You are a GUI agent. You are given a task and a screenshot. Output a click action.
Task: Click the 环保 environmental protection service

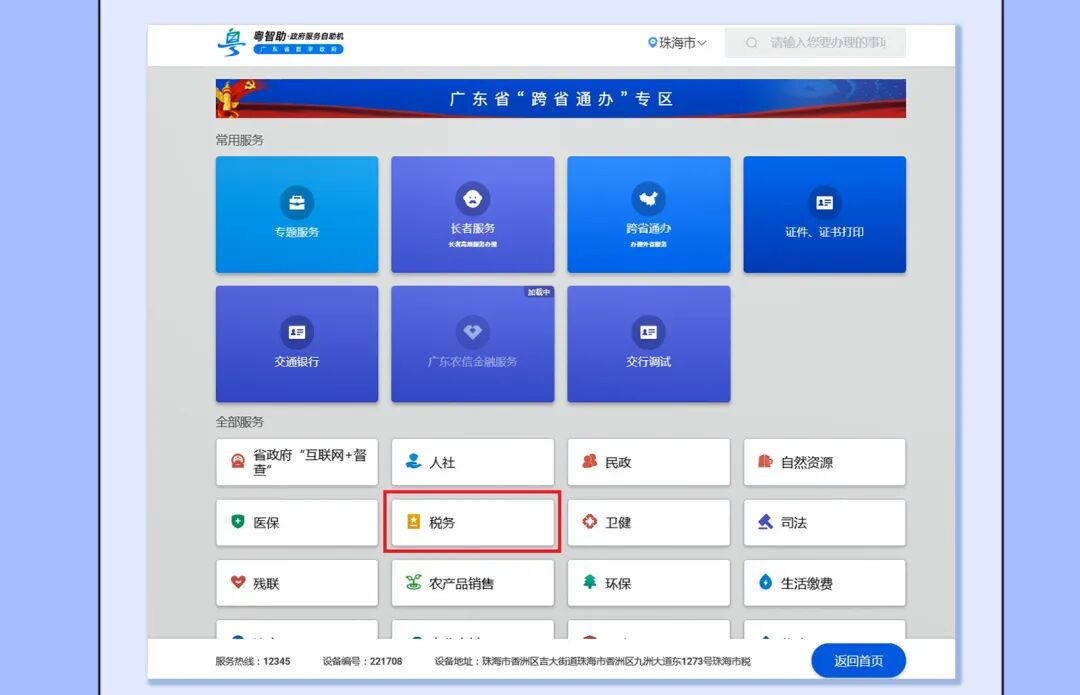tap(648, 583)
